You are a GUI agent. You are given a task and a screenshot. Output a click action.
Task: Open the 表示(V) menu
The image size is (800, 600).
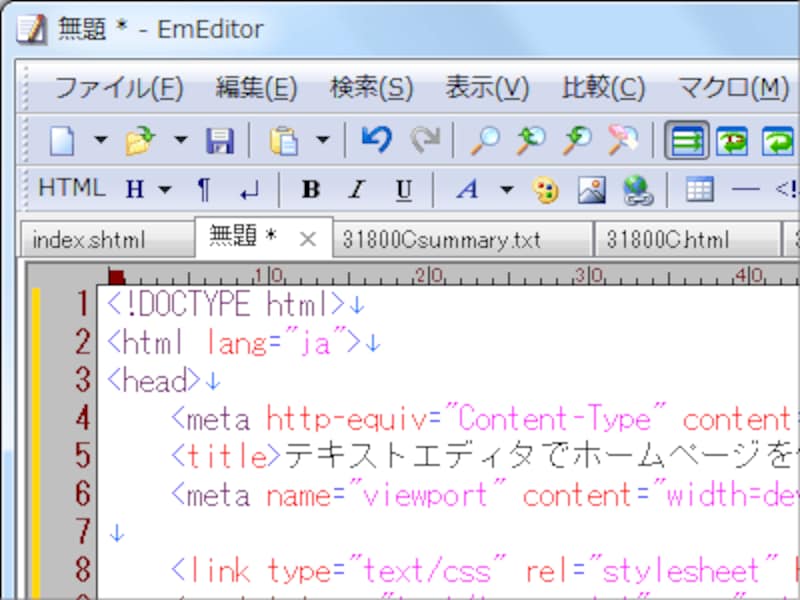click(487, 88)
